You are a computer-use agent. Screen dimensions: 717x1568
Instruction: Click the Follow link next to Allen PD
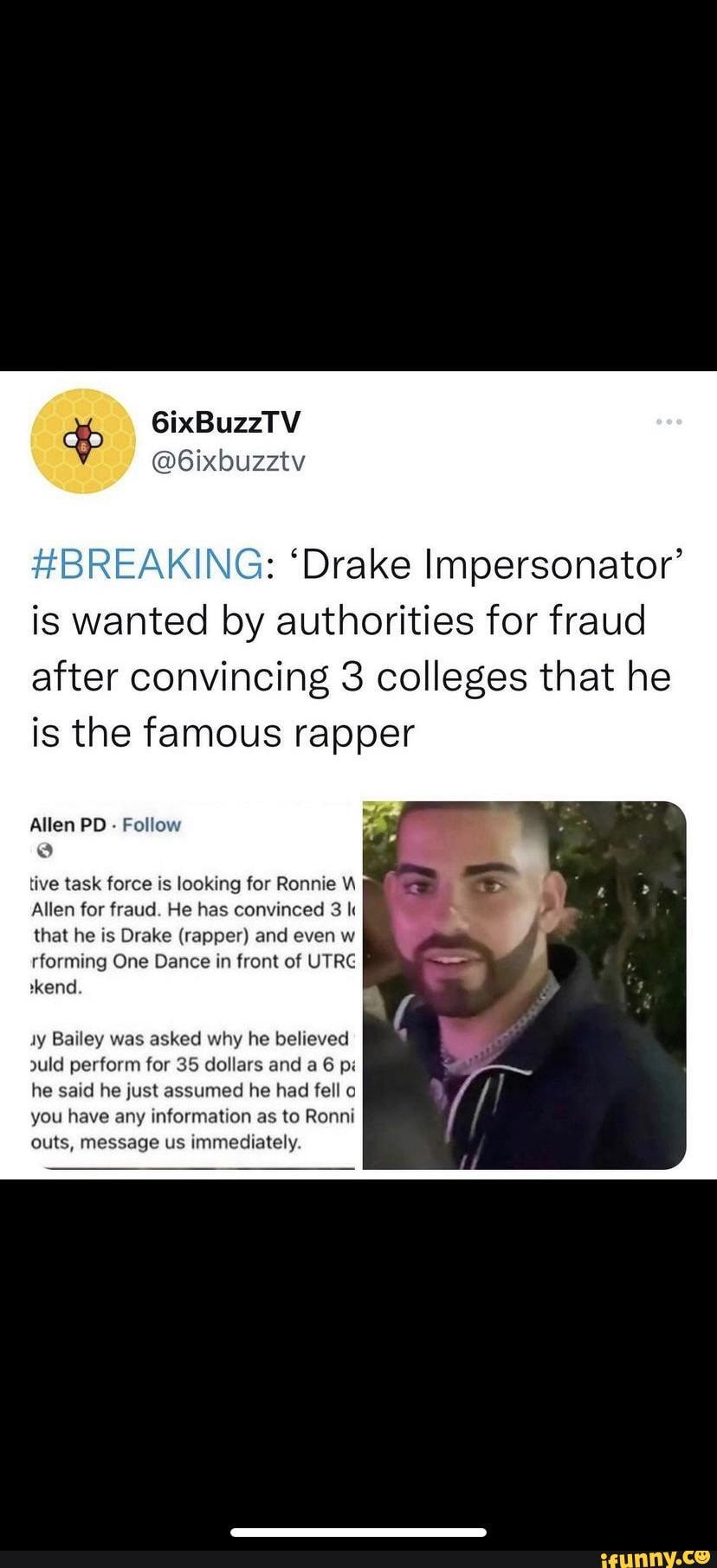click(152, 825)
